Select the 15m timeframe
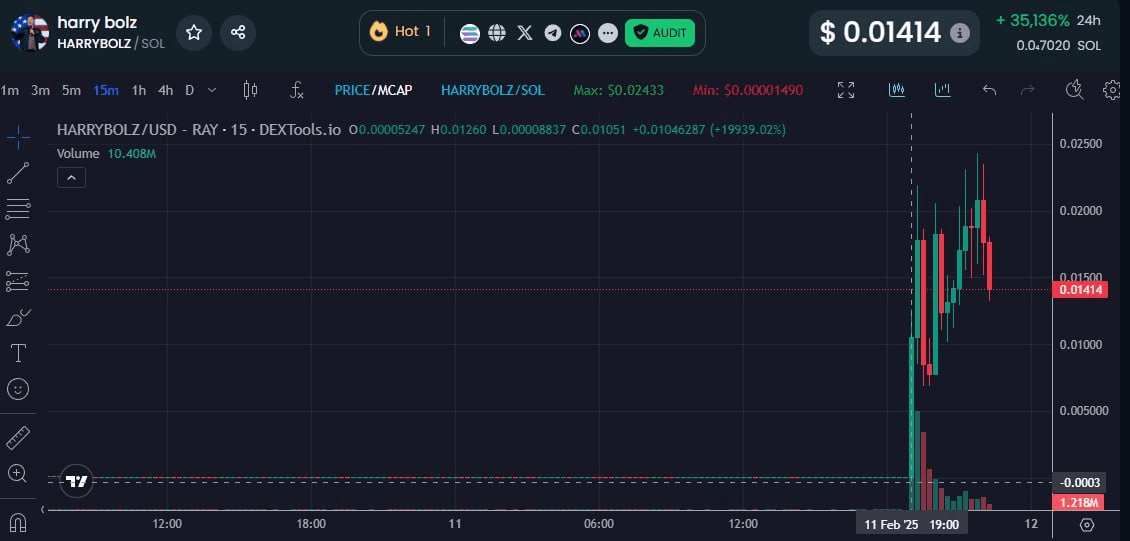This screenshot has width=1130, height=541. click(105, 91)
